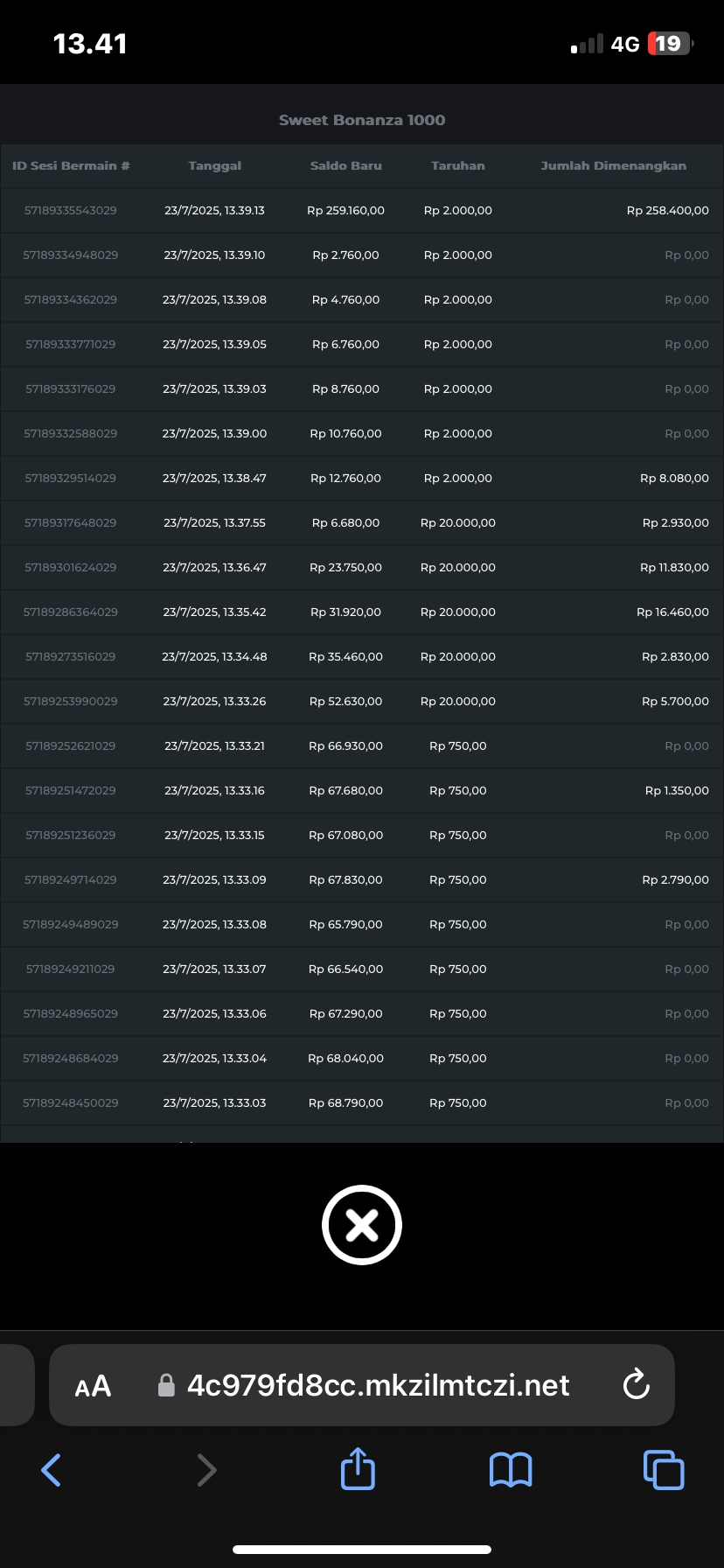Tap the battery indicator in status bar
The image size is (724, 1568).
pyautogui.click(x=669, y=44)
